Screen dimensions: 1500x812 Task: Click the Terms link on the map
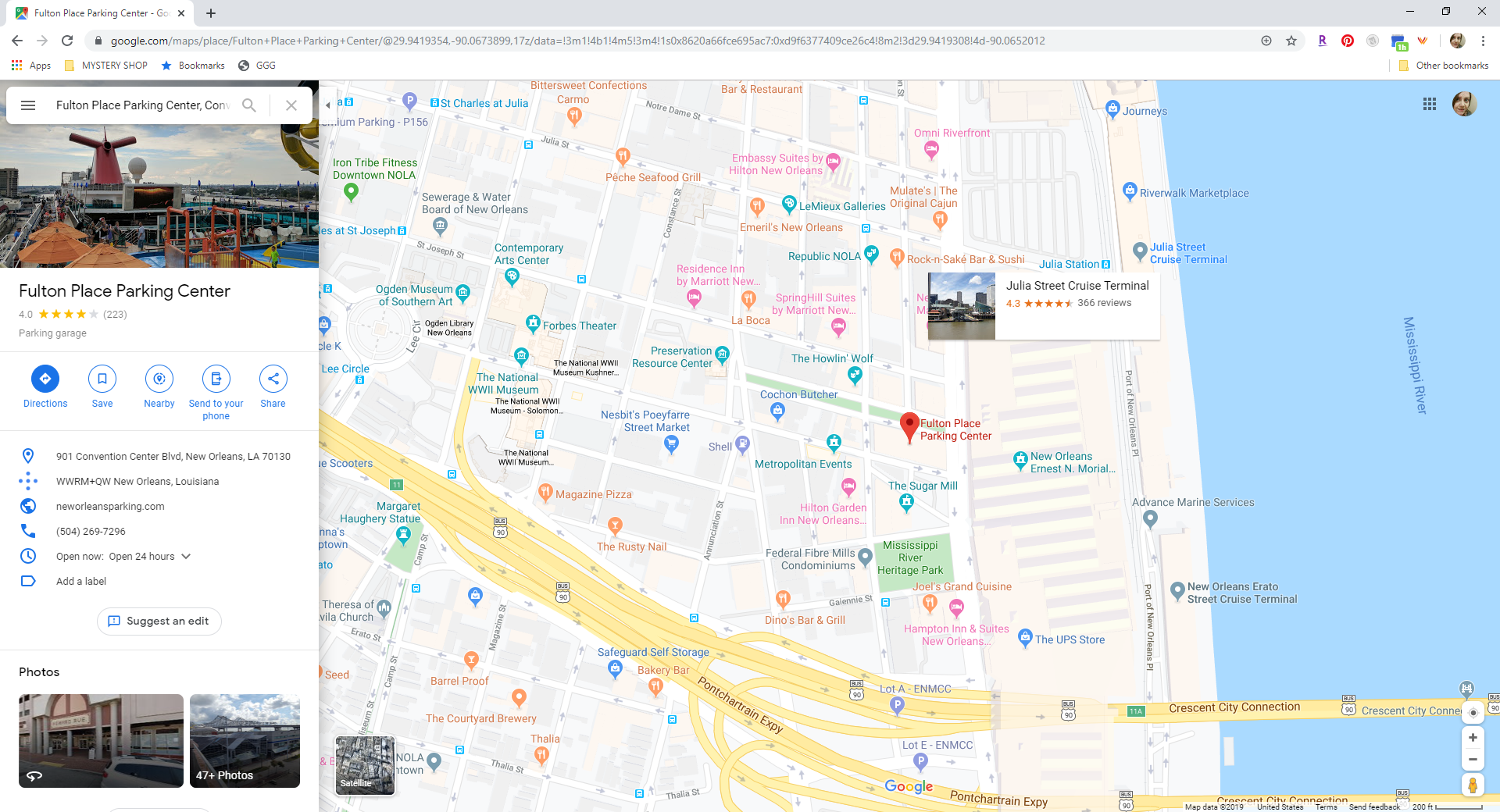[1326, 807]
